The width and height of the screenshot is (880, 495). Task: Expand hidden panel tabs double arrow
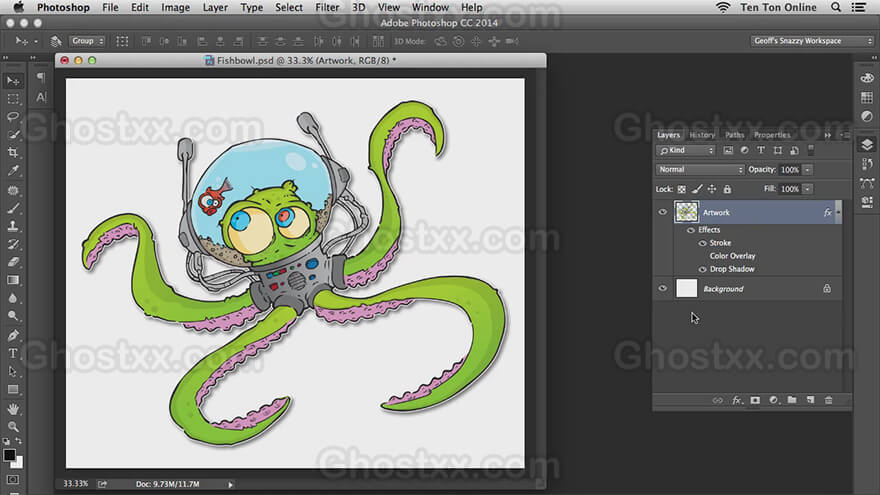tap(828, 135)
